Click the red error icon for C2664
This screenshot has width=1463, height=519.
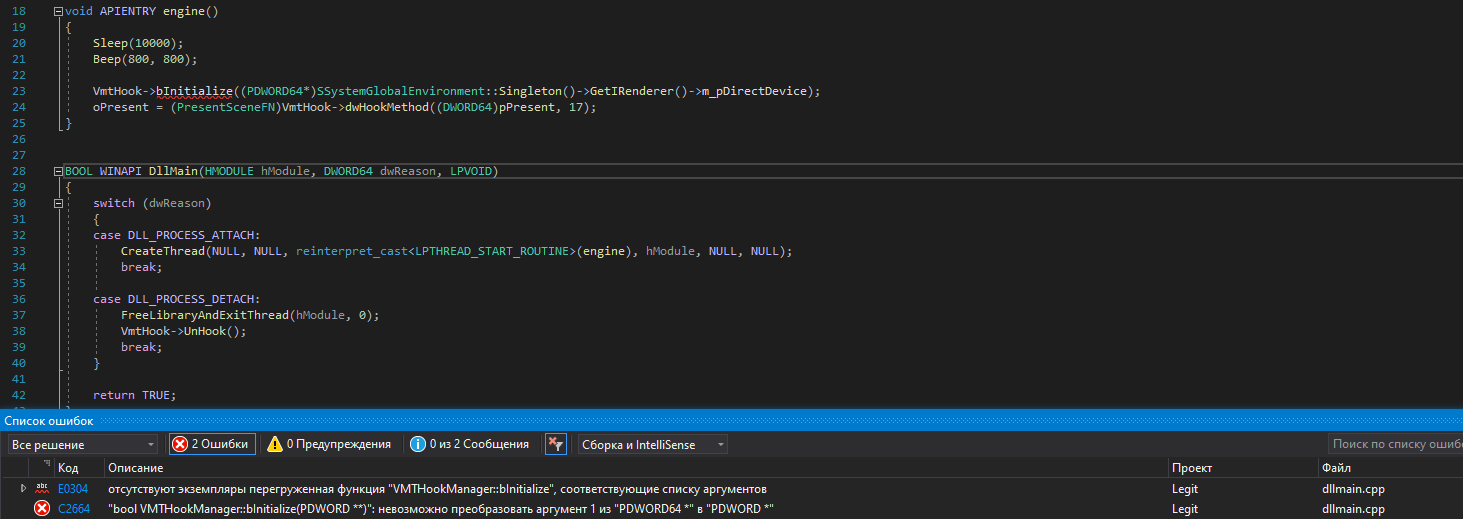coord(42,509)
